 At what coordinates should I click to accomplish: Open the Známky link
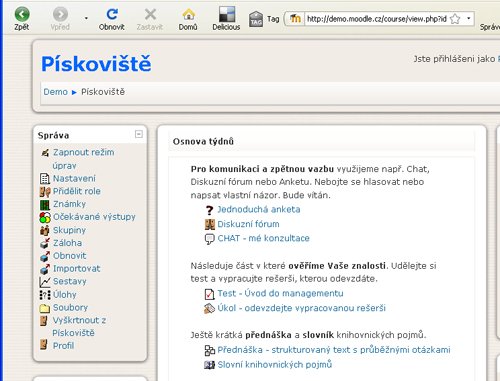[69, 204]
